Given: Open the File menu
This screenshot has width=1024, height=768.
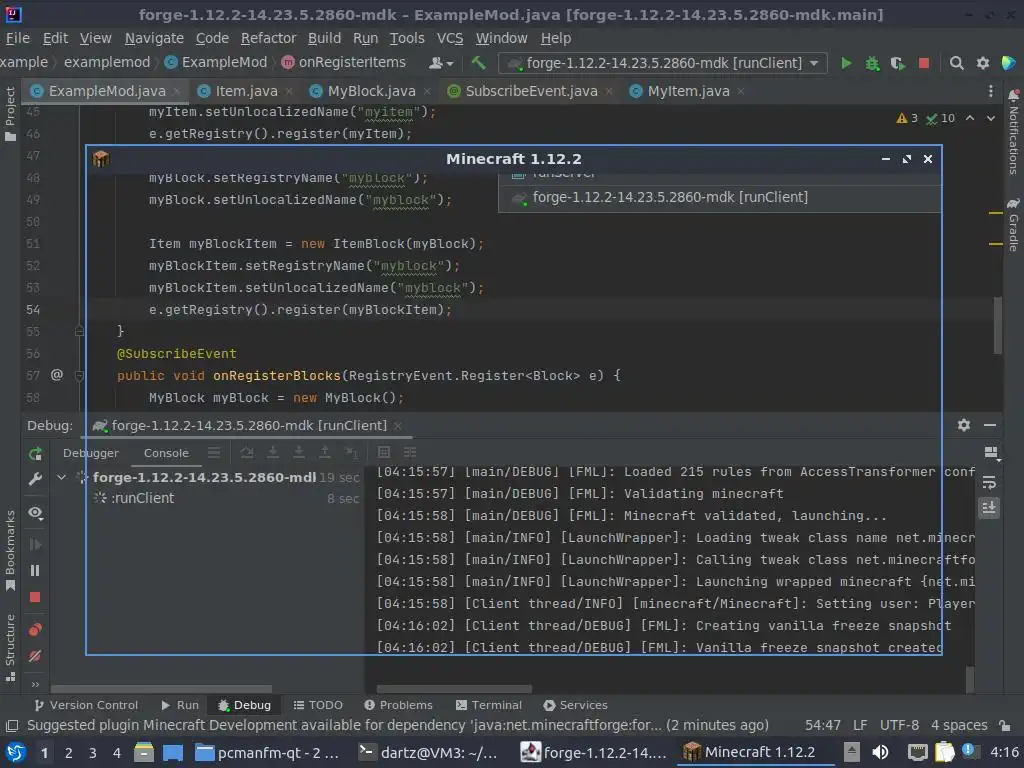Looking at the screenshot, I should pos(18,39).
